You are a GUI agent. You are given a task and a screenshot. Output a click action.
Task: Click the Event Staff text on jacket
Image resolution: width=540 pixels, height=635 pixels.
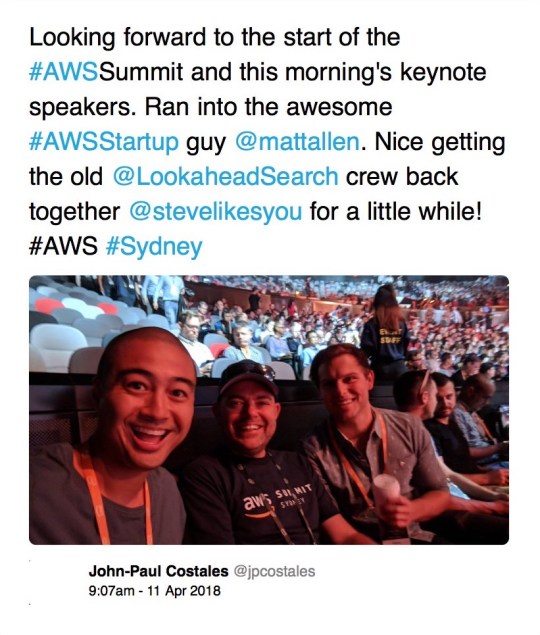click(x=389, y=336)
